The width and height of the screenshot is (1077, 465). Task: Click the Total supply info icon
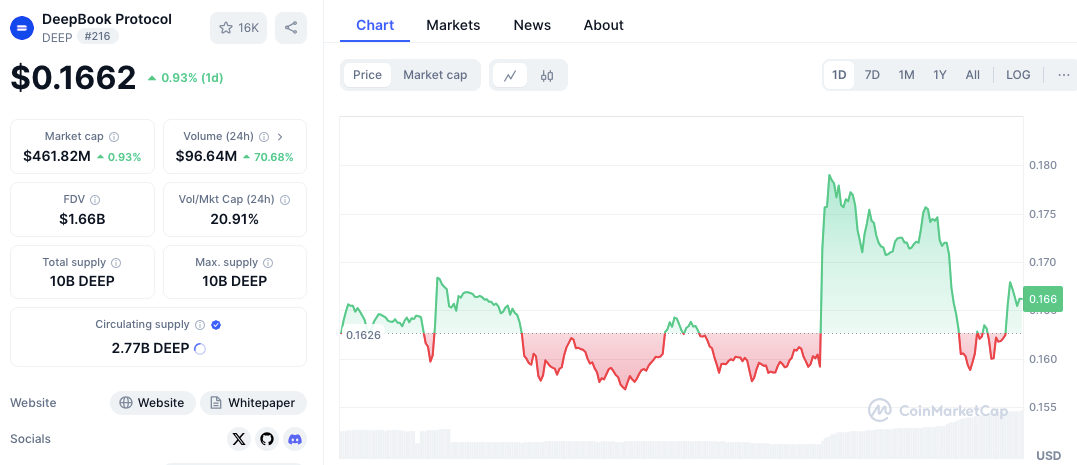(x=116, y=263)
